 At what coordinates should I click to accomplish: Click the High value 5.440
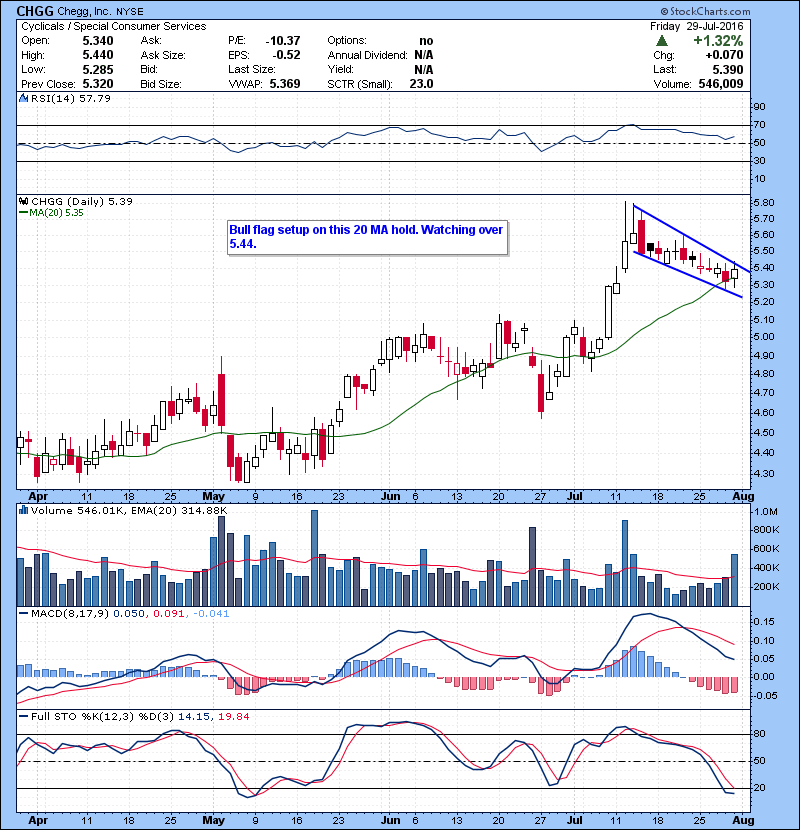pos(98,55)
